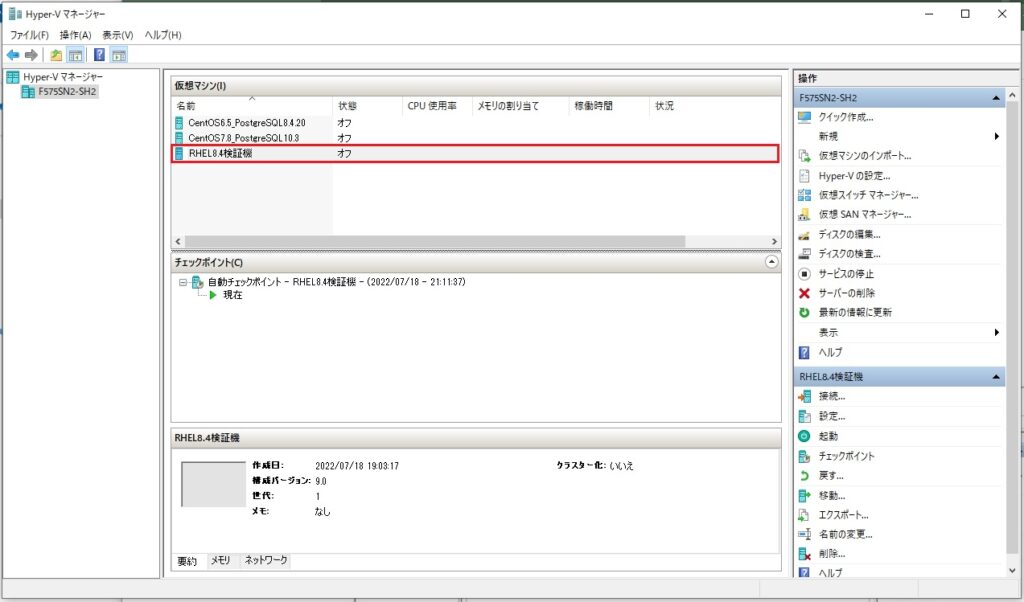Toggle the action pane toolbar icon
This screenshot has width=1024, height=602.
(119, 55)
